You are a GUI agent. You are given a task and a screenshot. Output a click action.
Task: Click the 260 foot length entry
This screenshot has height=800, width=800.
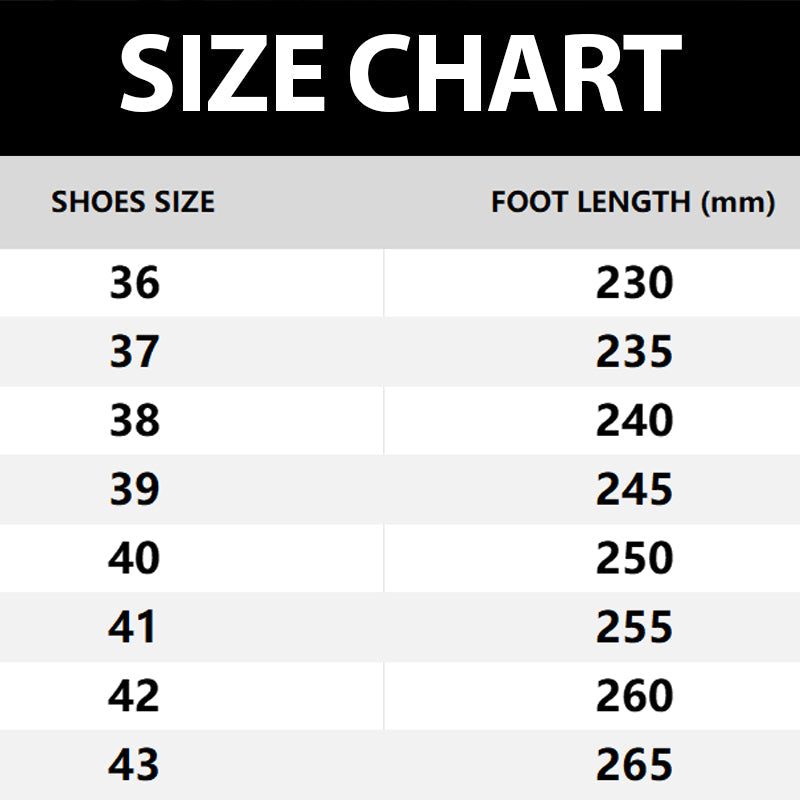coord(635,696)
